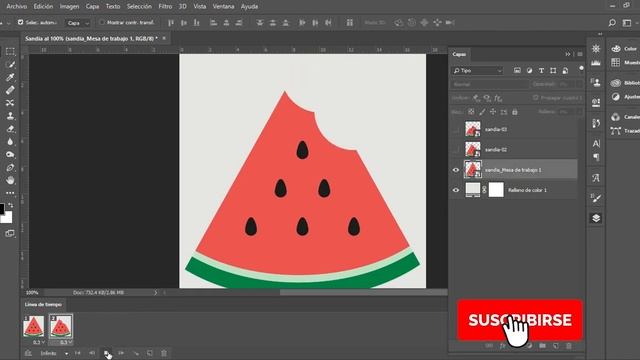Filter layers by pixel image kind
The width and height of the screenshot is (640, 360).
click(x=517, y=71)
